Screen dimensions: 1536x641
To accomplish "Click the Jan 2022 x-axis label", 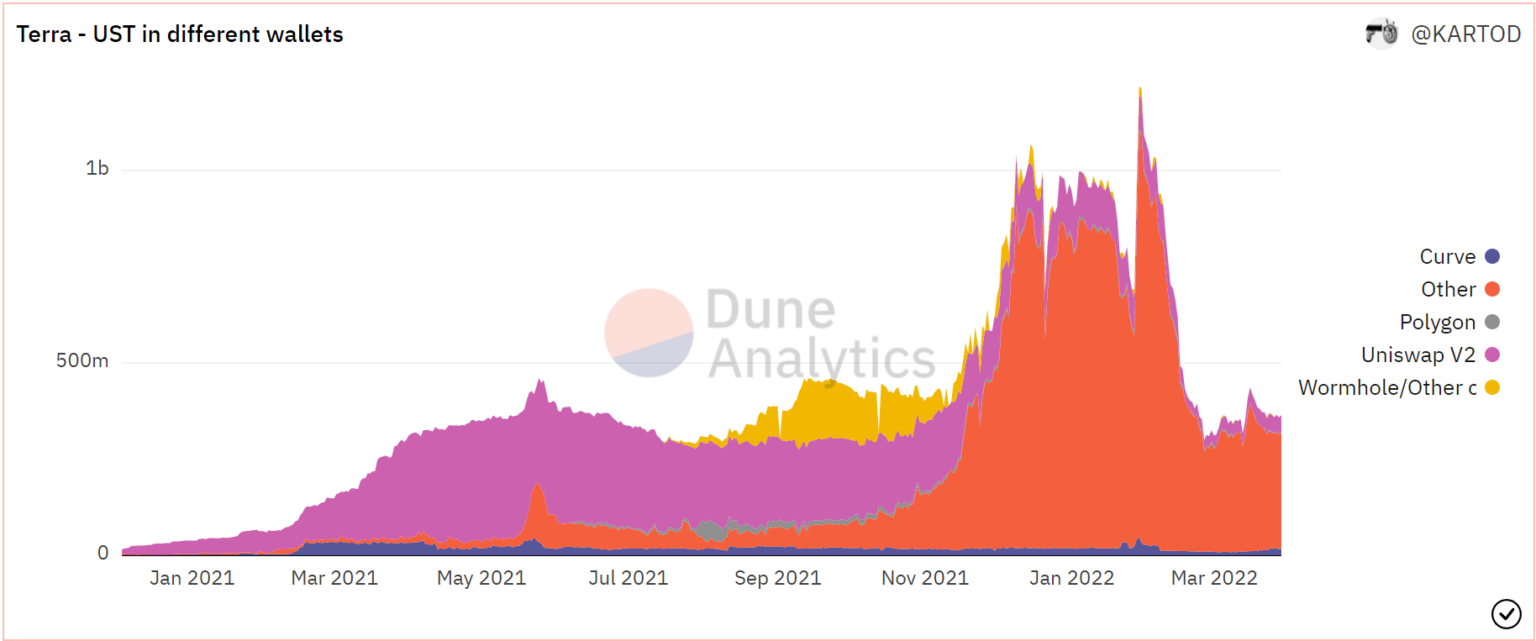I will pos(1072,578).
